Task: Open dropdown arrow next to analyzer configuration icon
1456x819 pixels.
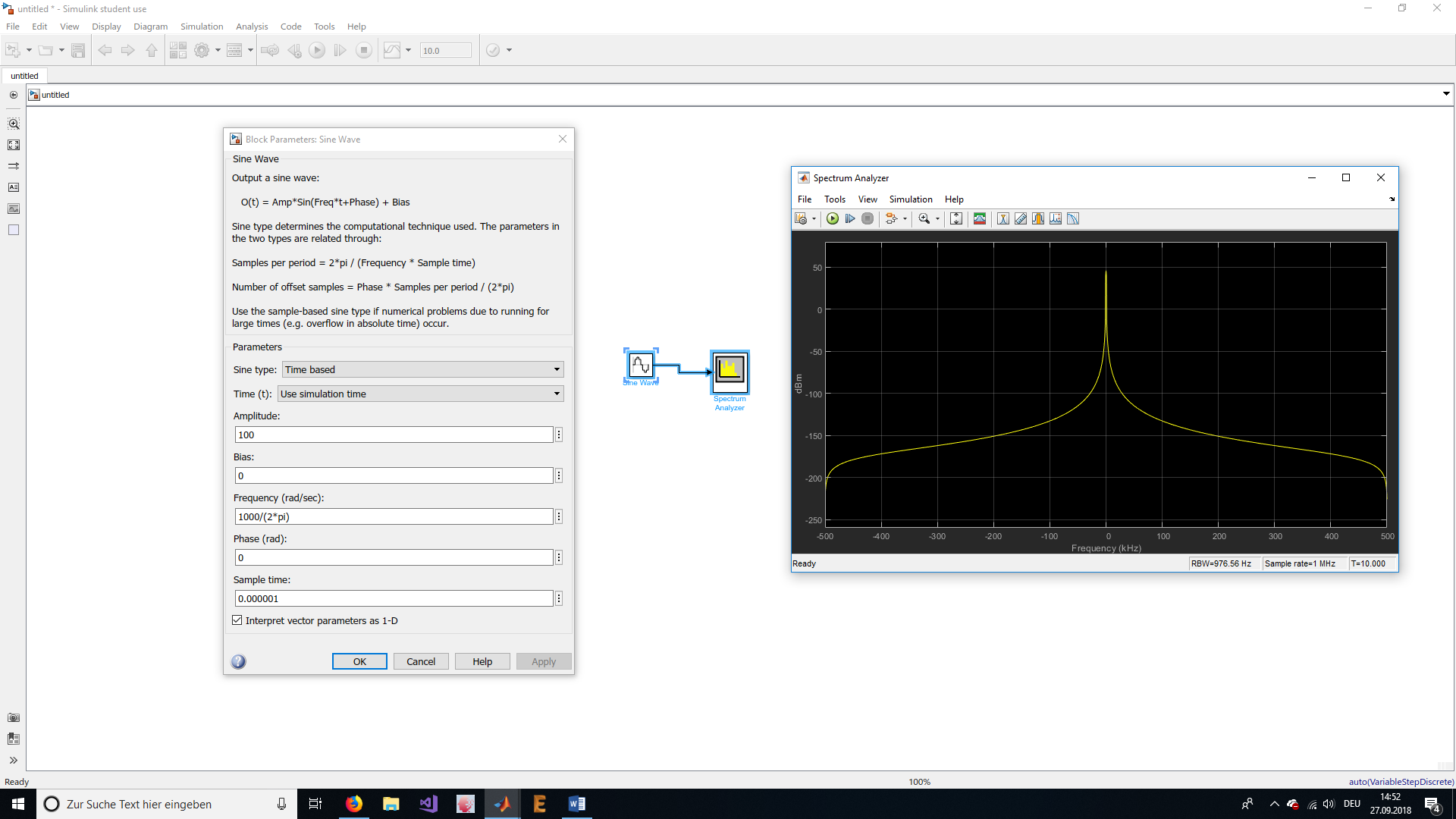Action: [814, 219]
